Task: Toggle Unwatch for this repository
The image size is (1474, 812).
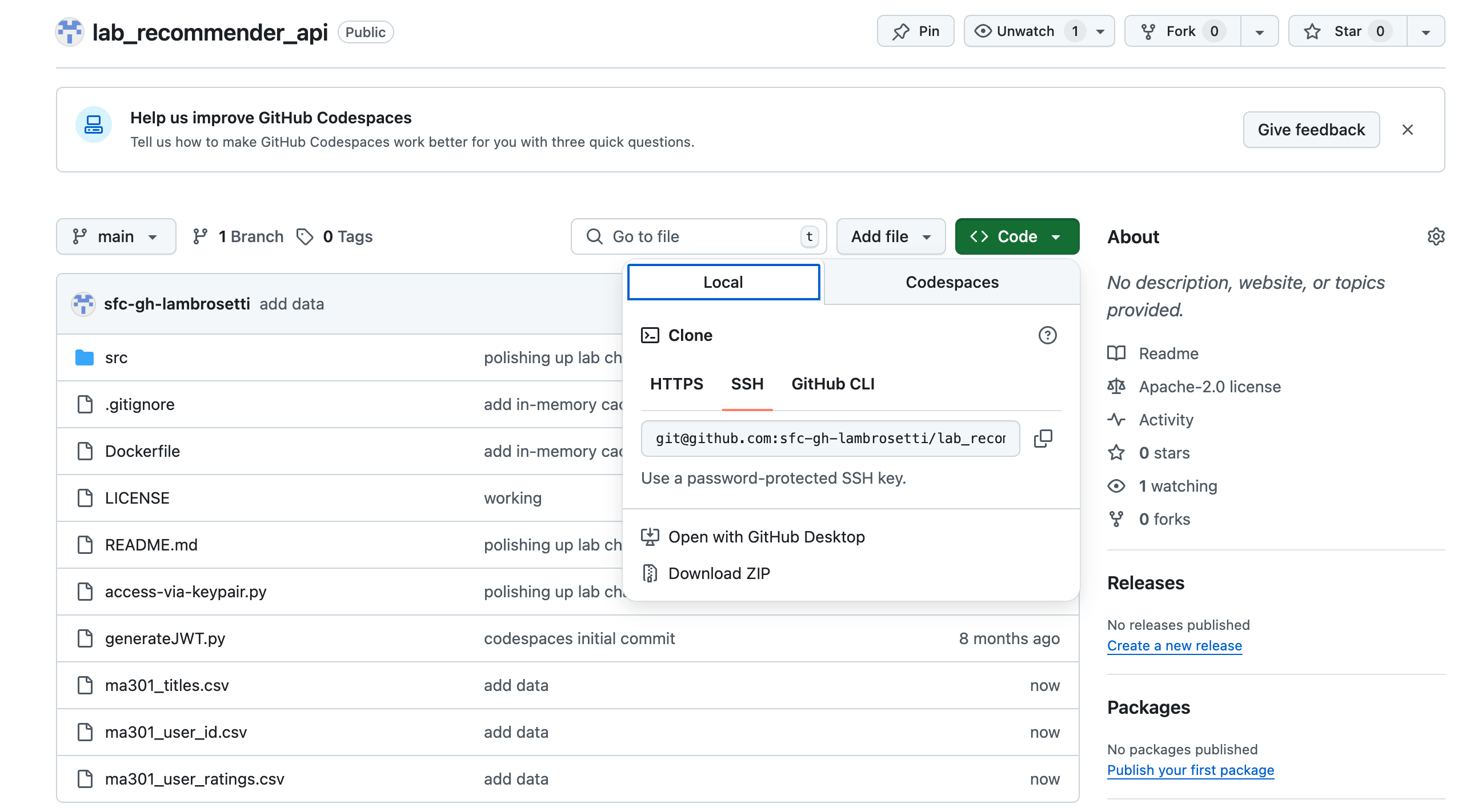Action: [x=1026, y=31]
